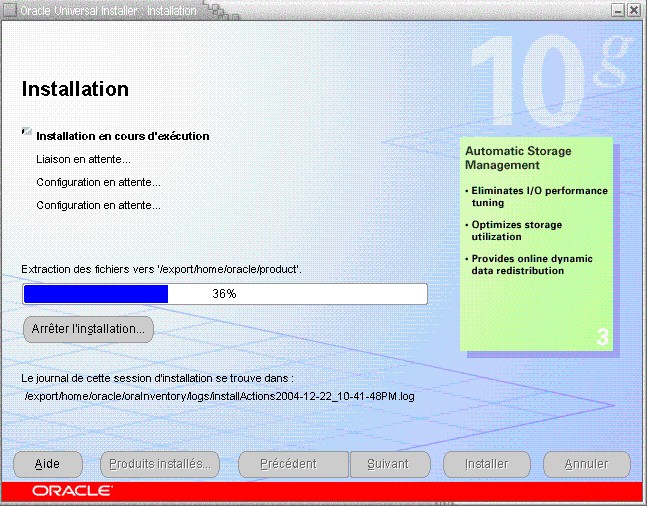Click the installActions log file path
This screenshot has height=506, width=647.
coord(219,396)
